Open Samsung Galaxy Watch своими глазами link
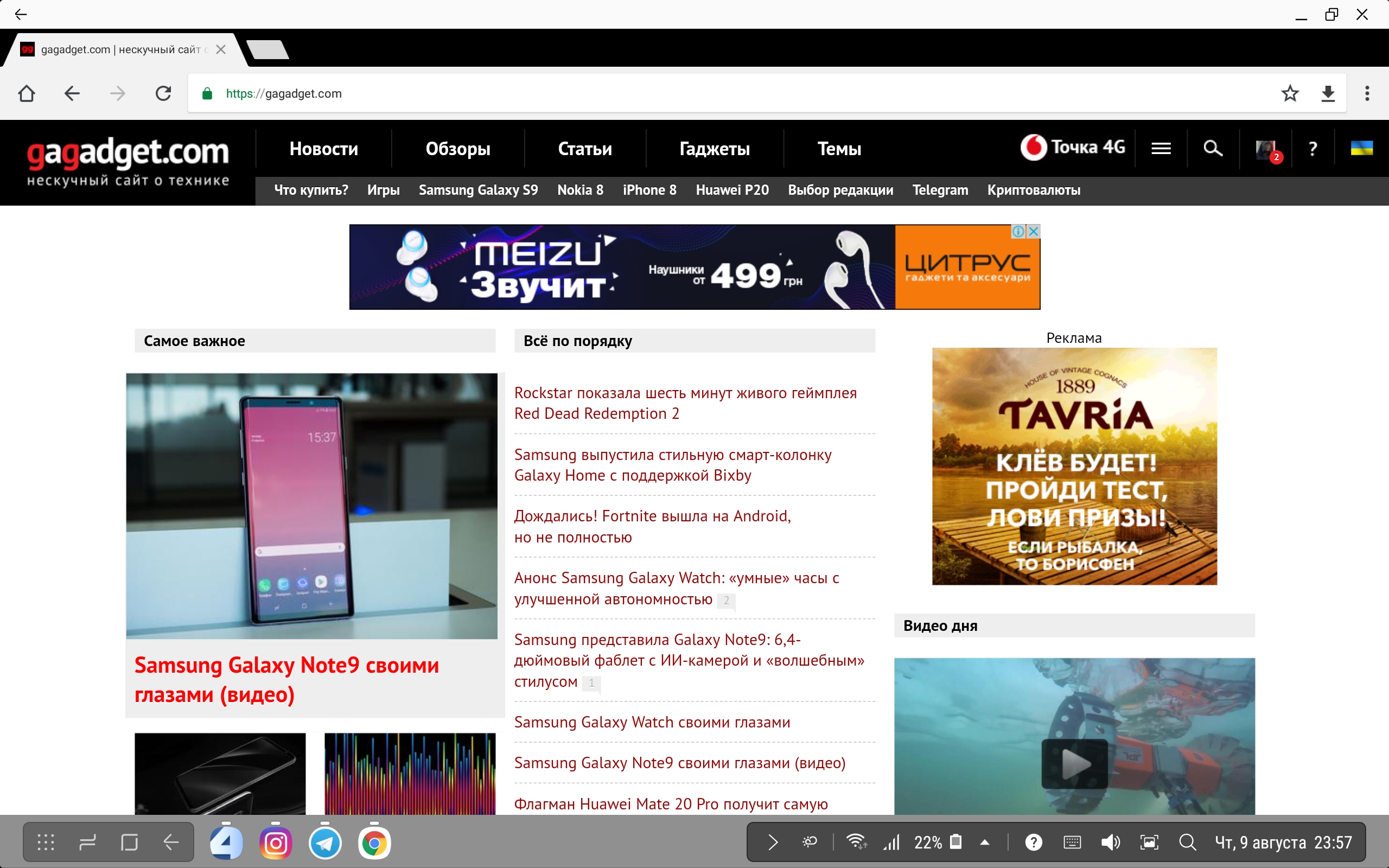 pos(652,722)
